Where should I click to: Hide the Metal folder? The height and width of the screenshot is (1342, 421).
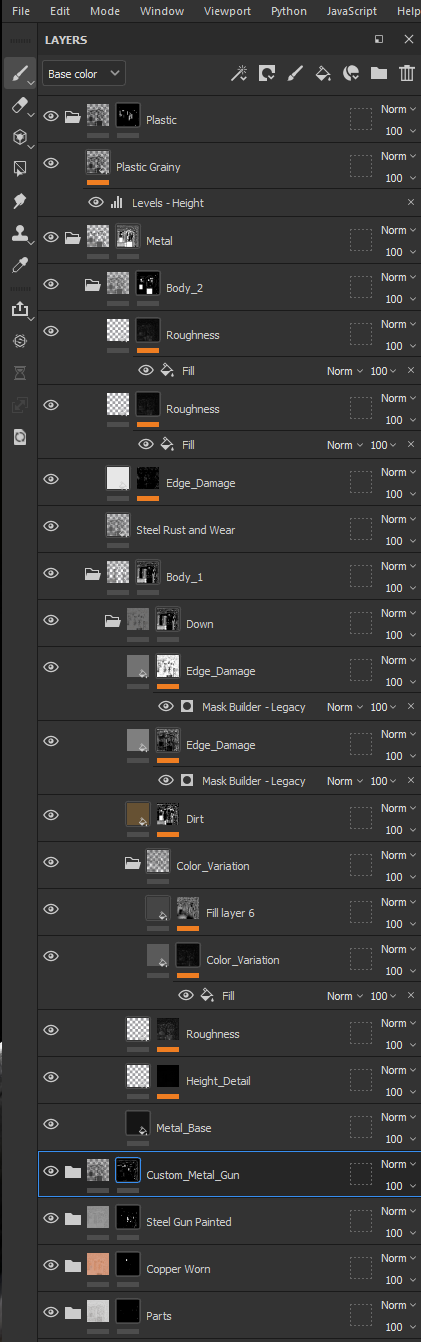point(51,239)
